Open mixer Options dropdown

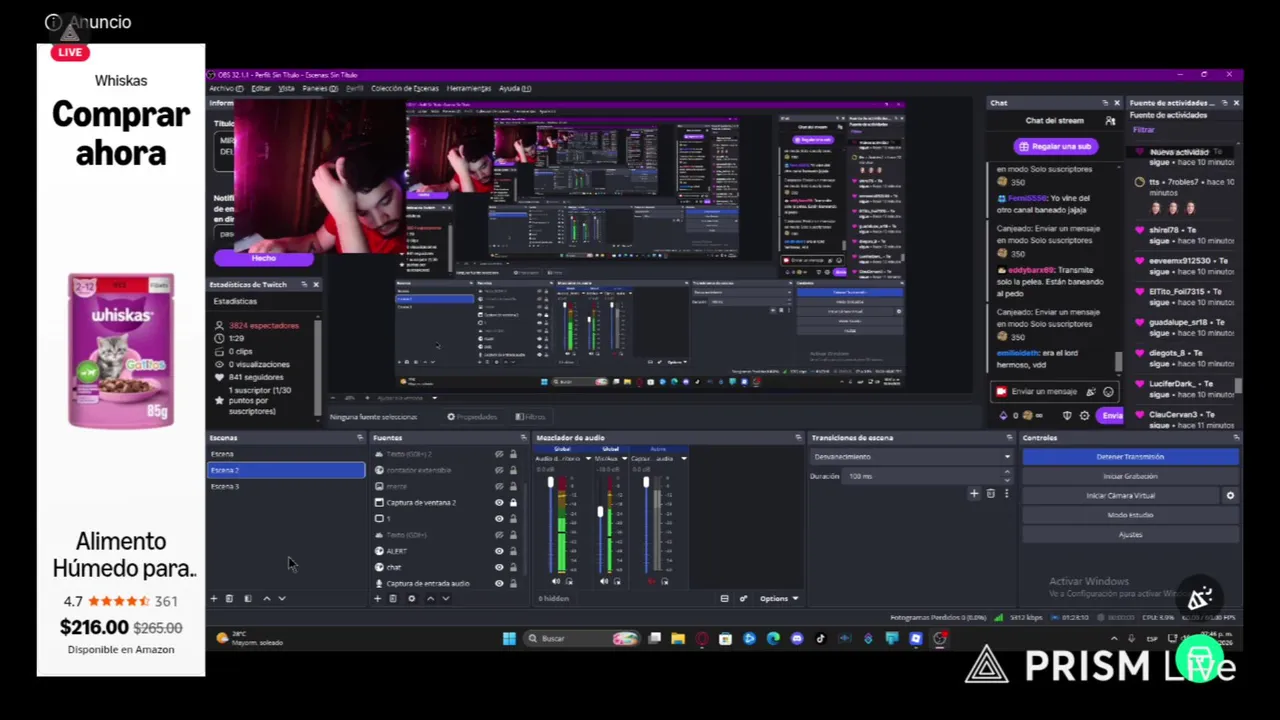click(x=779, y=598)
